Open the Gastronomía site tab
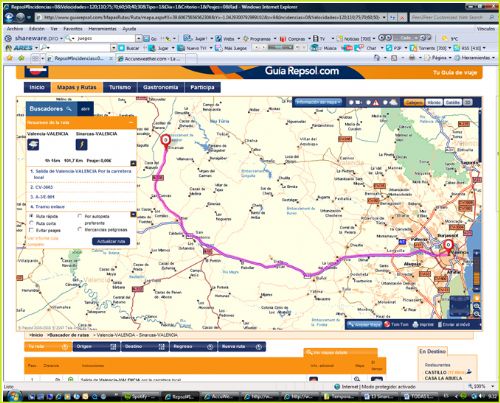 tap(161, 87)
